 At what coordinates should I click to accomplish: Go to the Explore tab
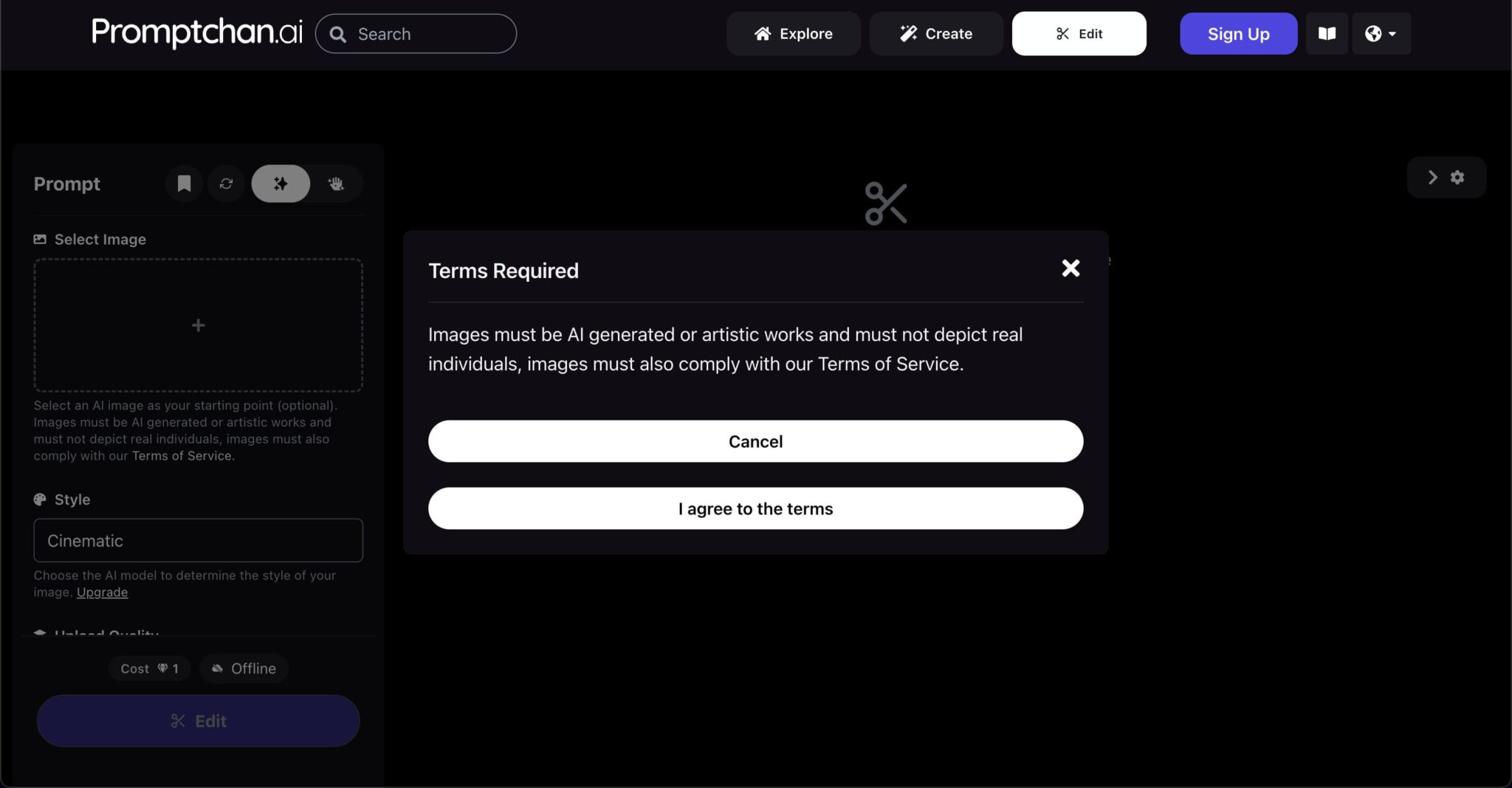(x=793, y=34)
